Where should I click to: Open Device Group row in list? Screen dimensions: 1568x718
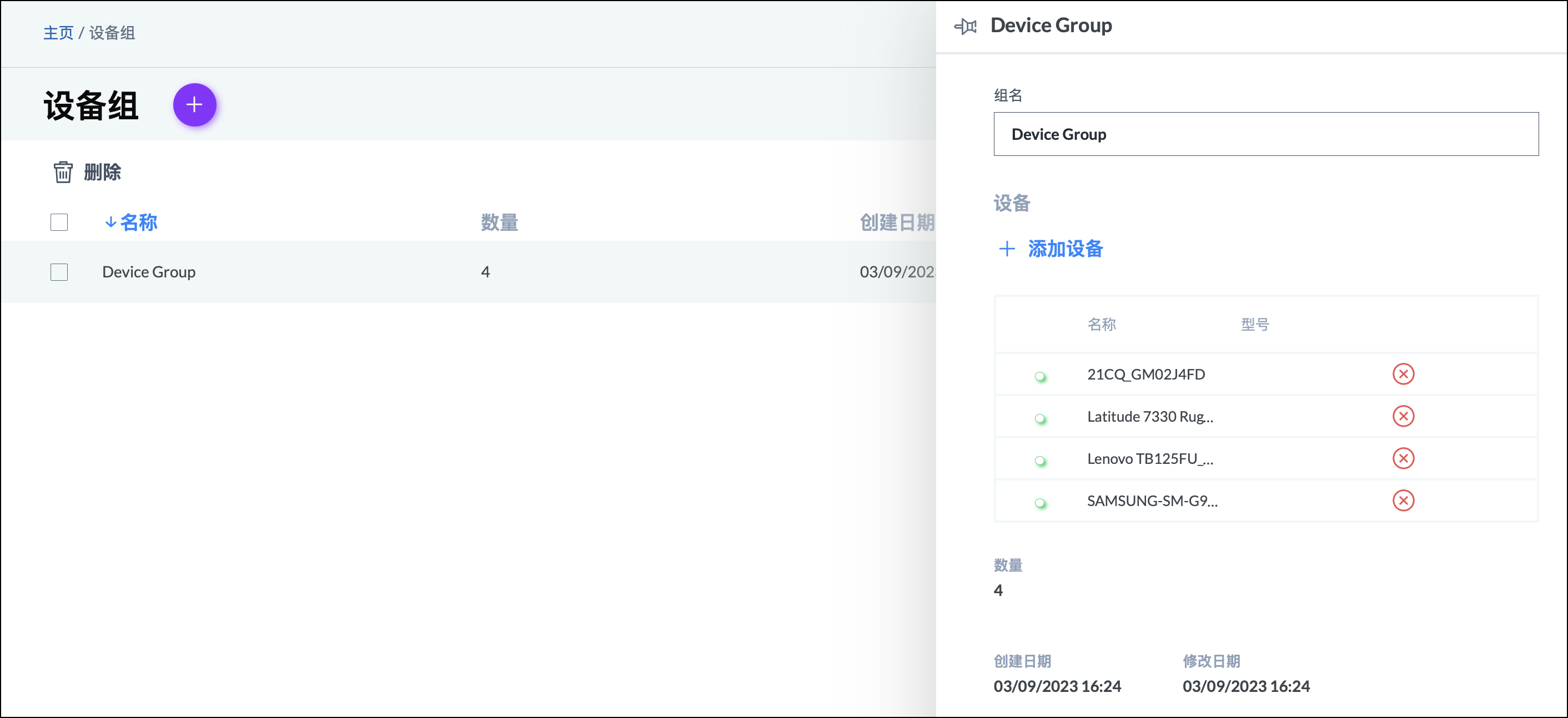[148, 272]
